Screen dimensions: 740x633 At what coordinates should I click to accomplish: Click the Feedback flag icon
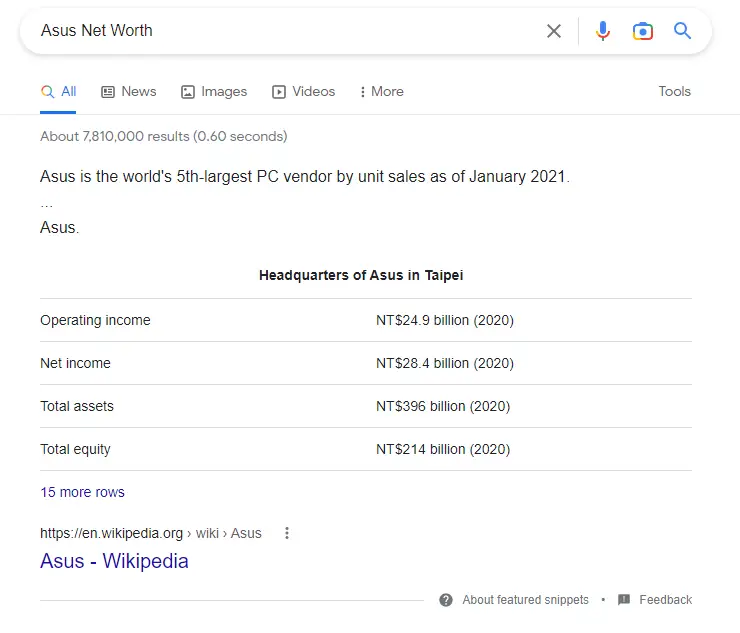coord(624,599)
